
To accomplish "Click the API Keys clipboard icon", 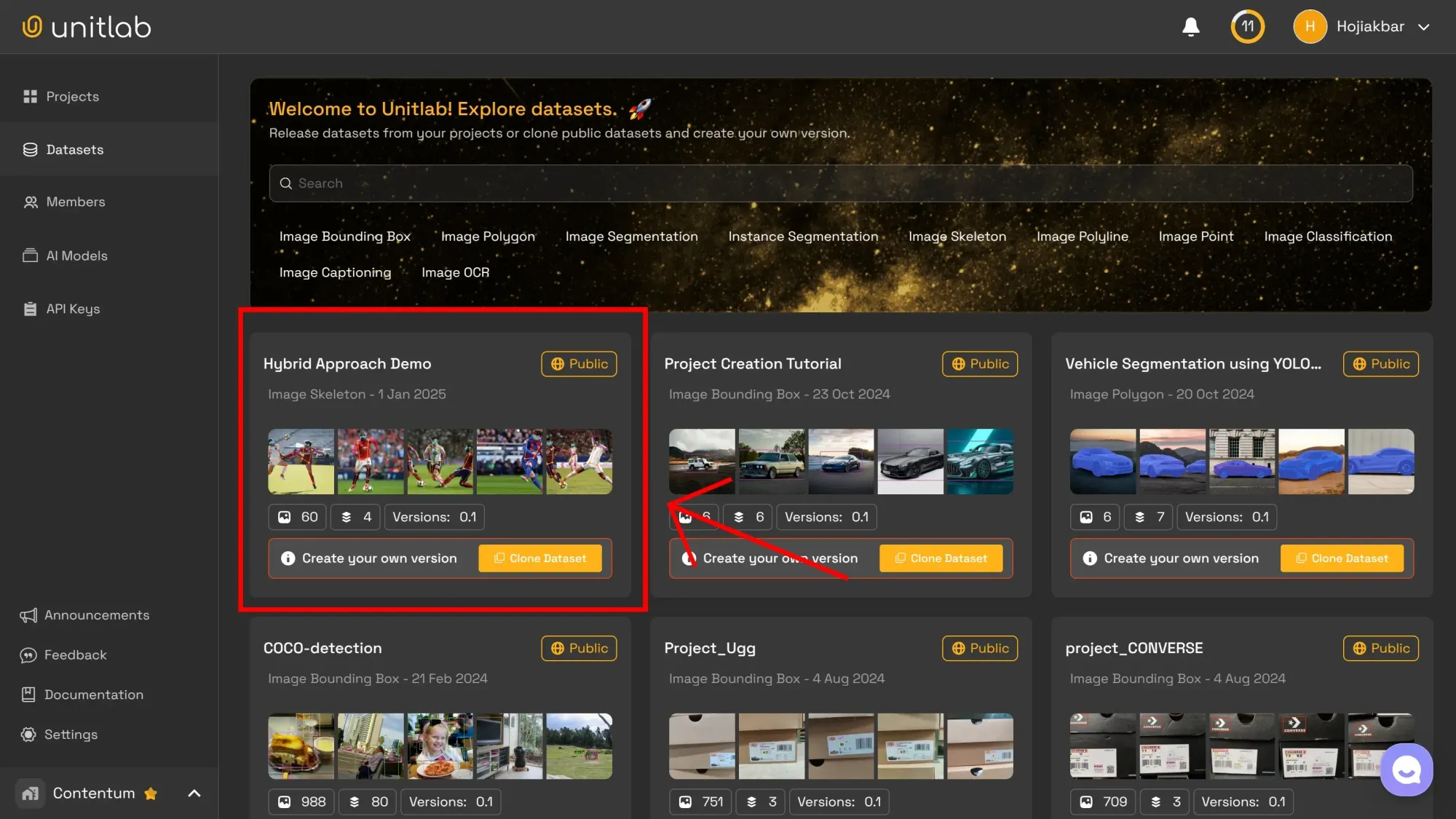I will click(x=30, y=309).
